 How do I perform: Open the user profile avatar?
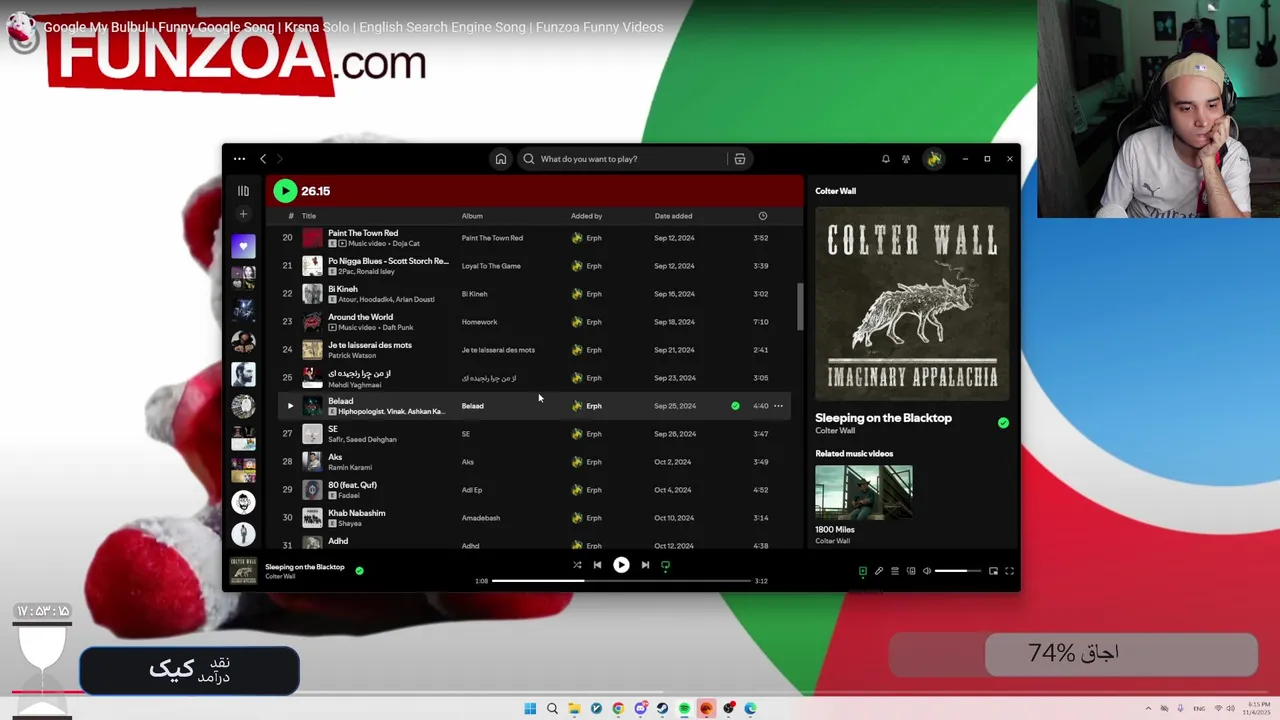click(934, 159)
